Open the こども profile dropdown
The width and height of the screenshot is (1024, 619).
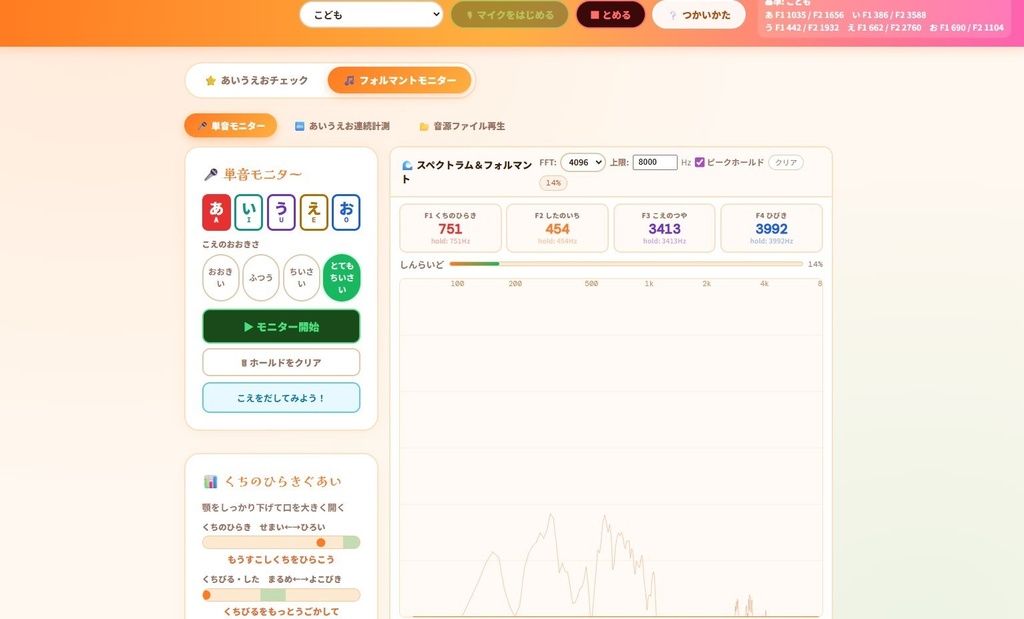pos(370,15)
